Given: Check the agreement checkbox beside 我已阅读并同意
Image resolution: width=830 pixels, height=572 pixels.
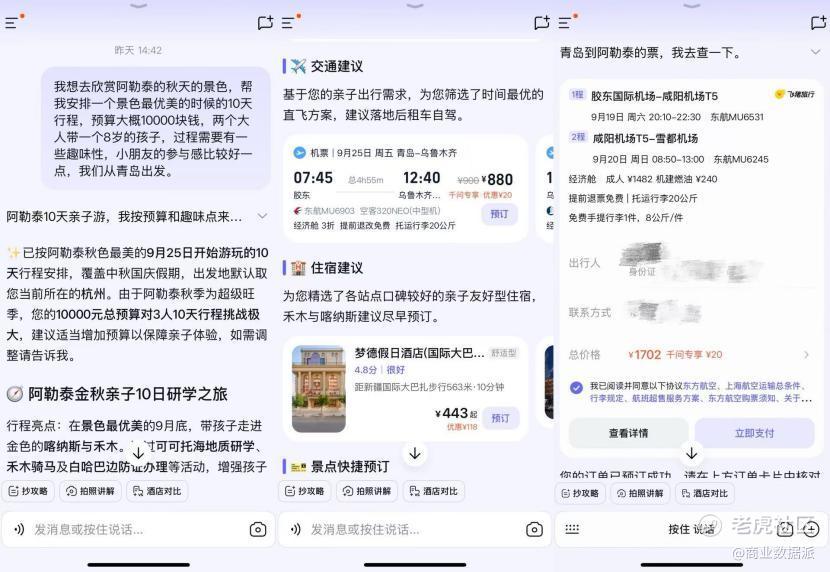Looking at the screenshot, I should (576, 387).
